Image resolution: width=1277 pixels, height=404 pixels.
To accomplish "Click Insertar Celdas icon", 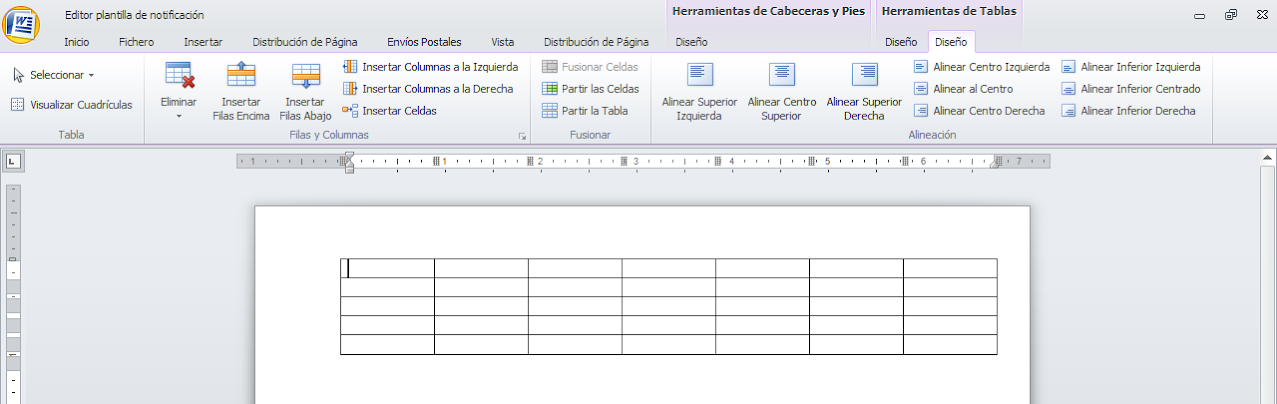I will 350,111.
